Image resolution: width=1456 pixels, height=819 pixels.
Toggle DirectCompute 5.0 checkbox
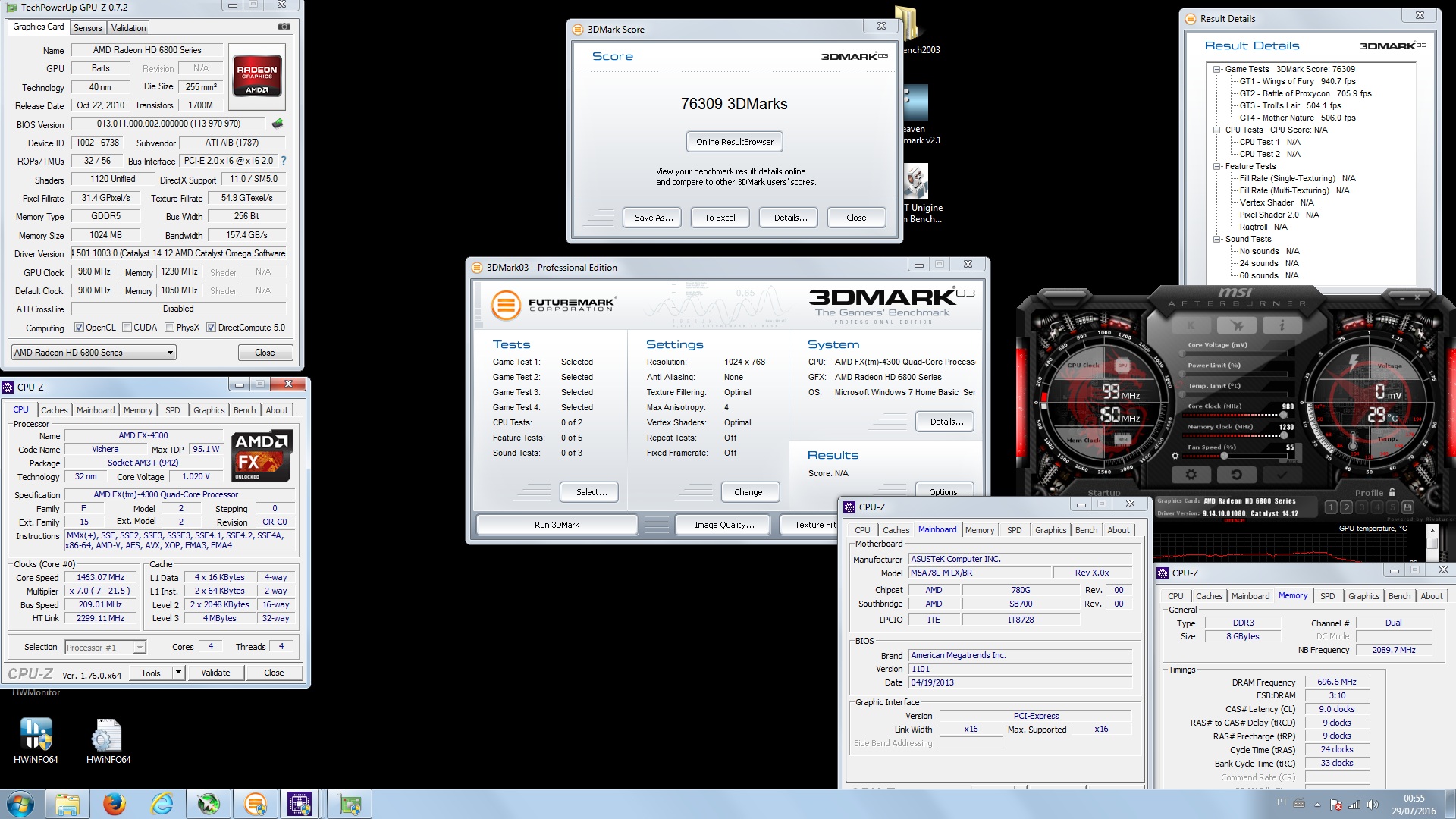click(212, 328)
